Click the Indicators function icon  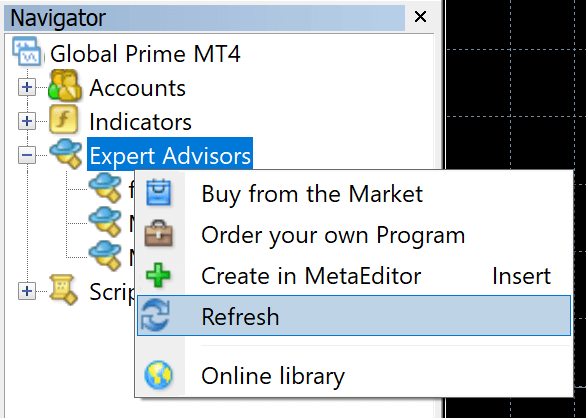pos(64,119)
